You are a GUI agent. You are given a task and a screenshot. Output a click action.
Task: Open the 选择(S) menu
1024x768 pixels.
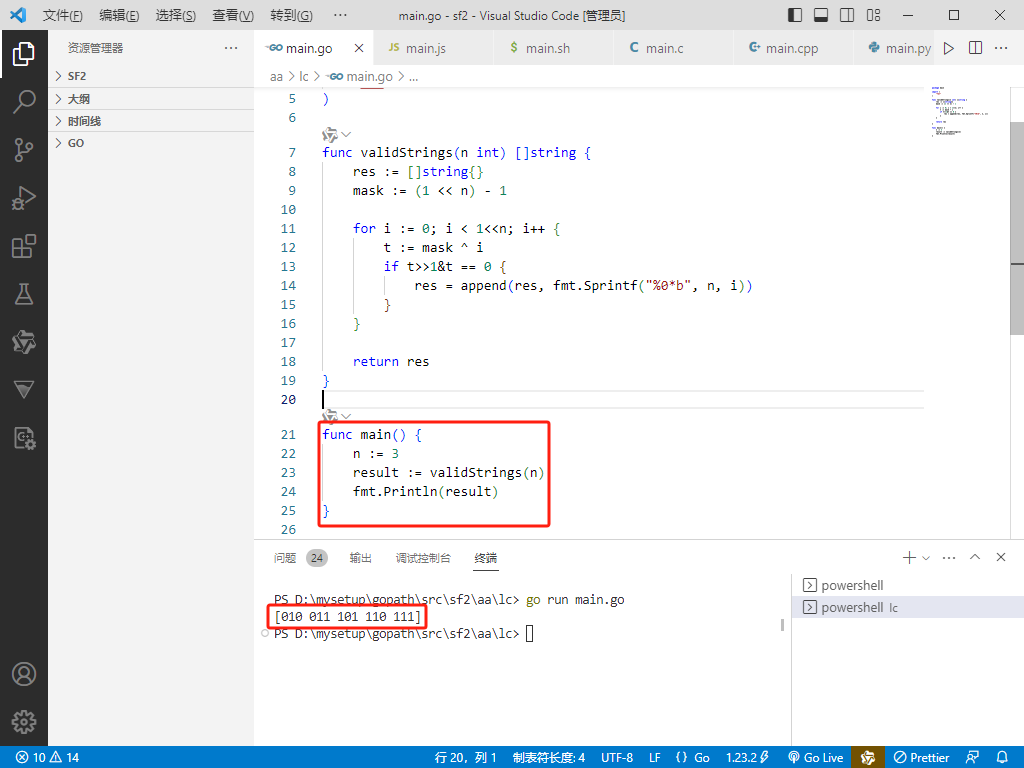(176, 15)
